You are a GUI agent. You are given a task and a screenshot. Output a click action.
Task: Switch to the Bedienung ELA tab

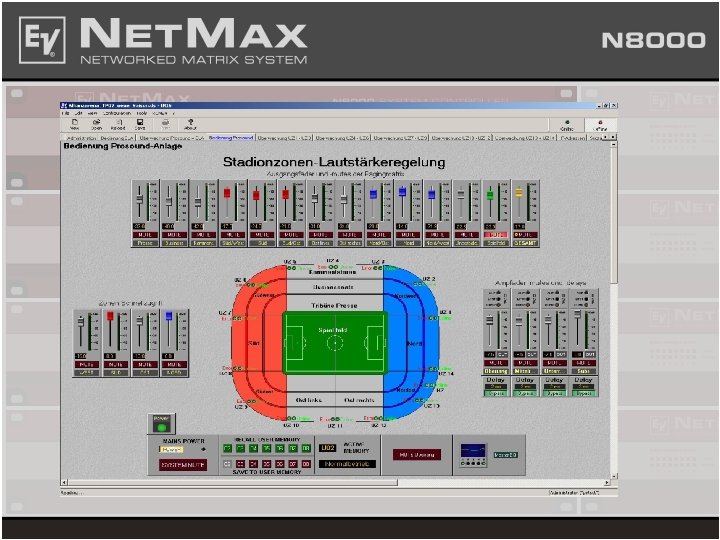[117, 138]
